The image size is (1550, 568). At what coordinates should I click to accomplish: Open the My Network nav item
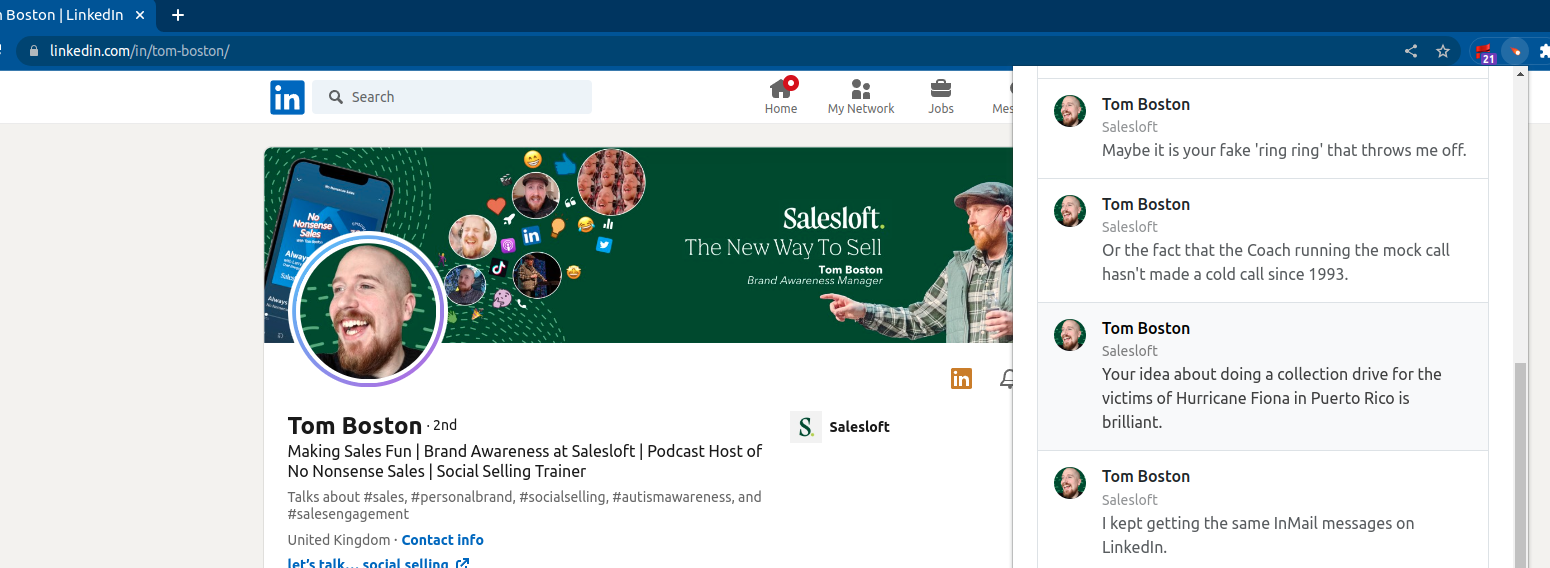(x=861, y=97)
